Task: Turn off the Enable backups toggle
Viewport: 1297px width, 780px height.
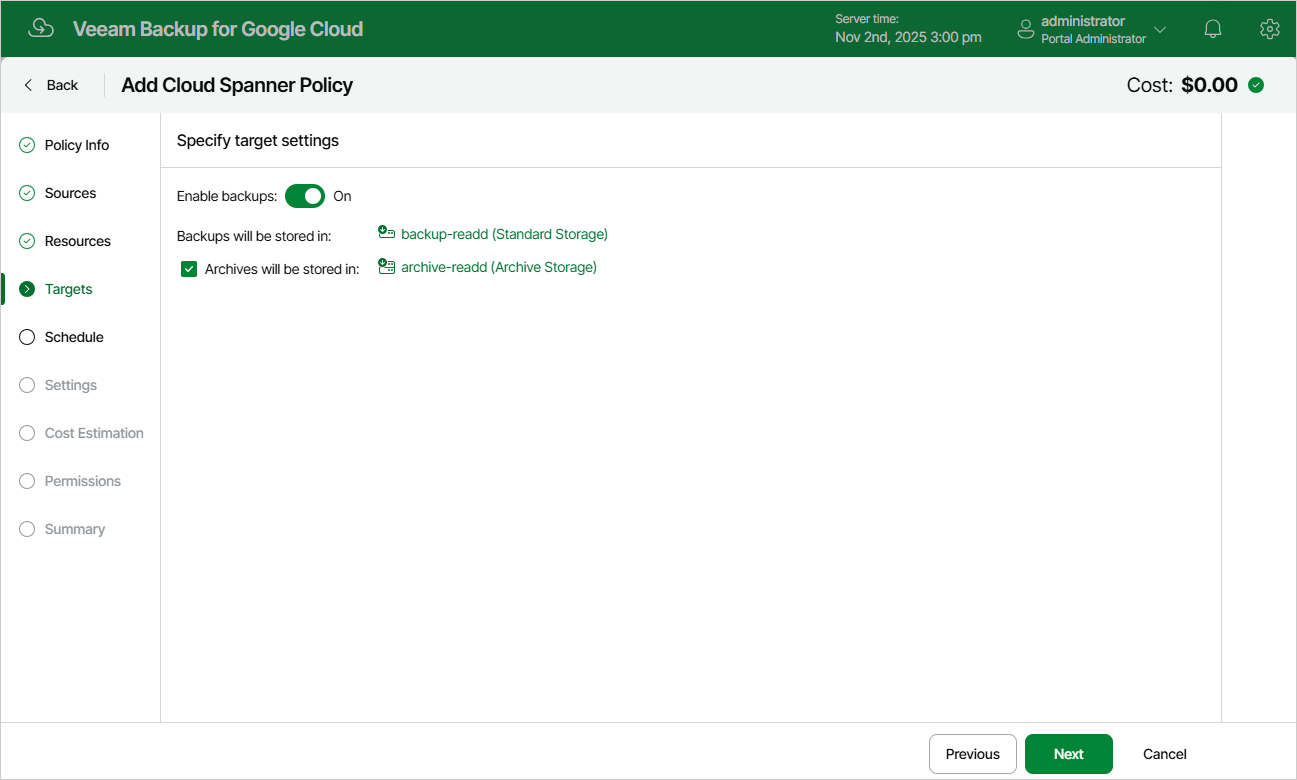Action: pos(305,196)
